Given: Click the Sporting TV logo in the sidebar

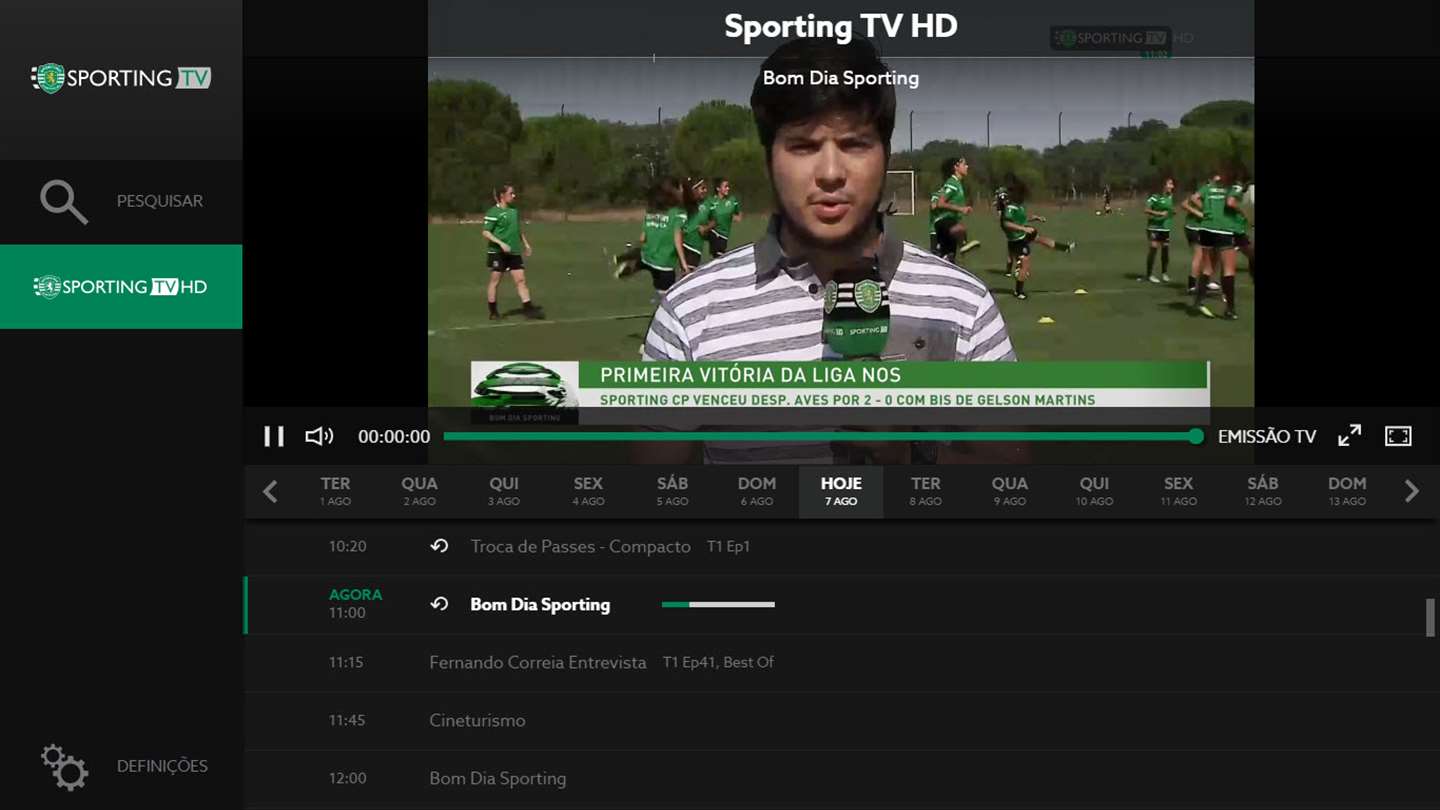Looking at the screenshot, I should click(121, 78).
